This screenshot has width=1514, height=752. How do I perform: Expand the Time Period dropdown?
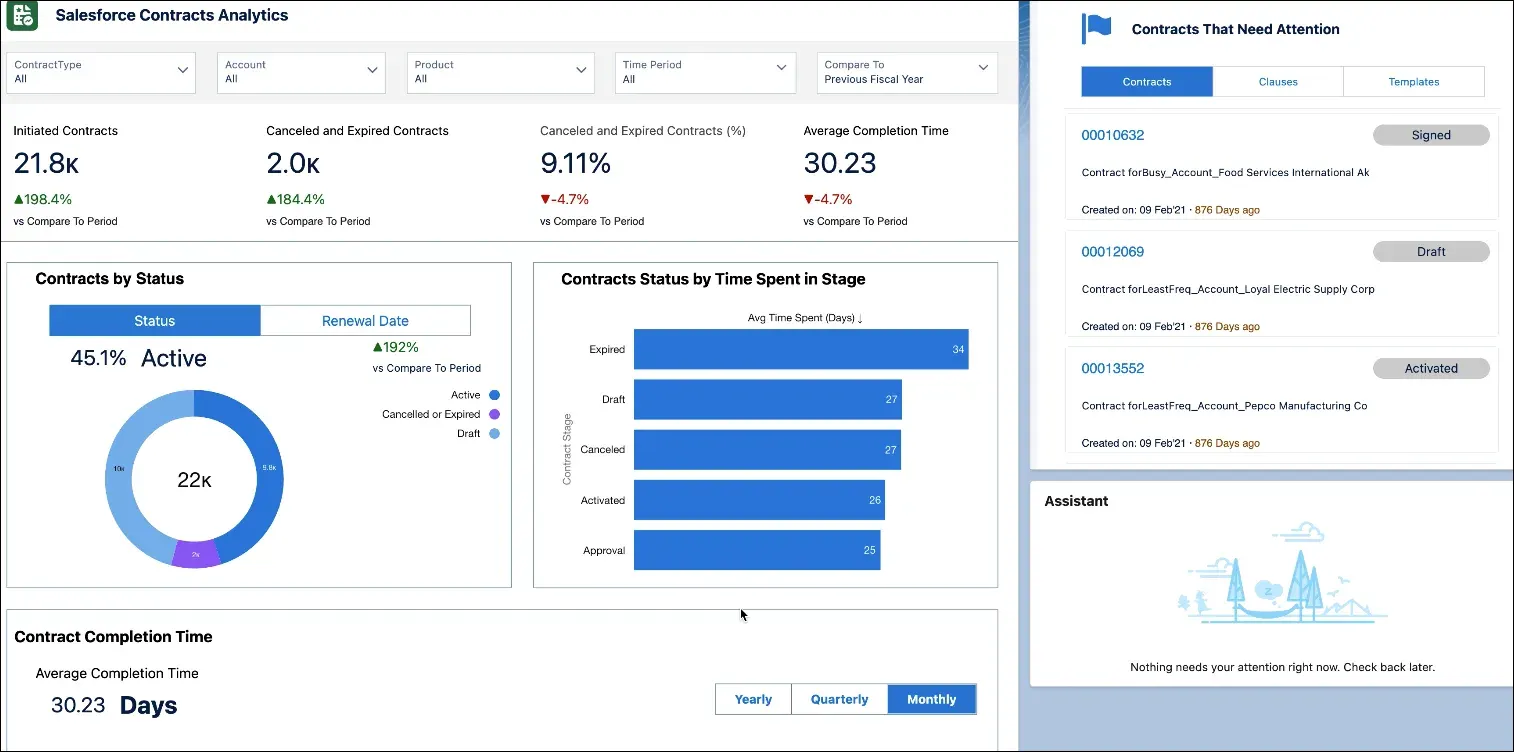(x=781, y=72)
